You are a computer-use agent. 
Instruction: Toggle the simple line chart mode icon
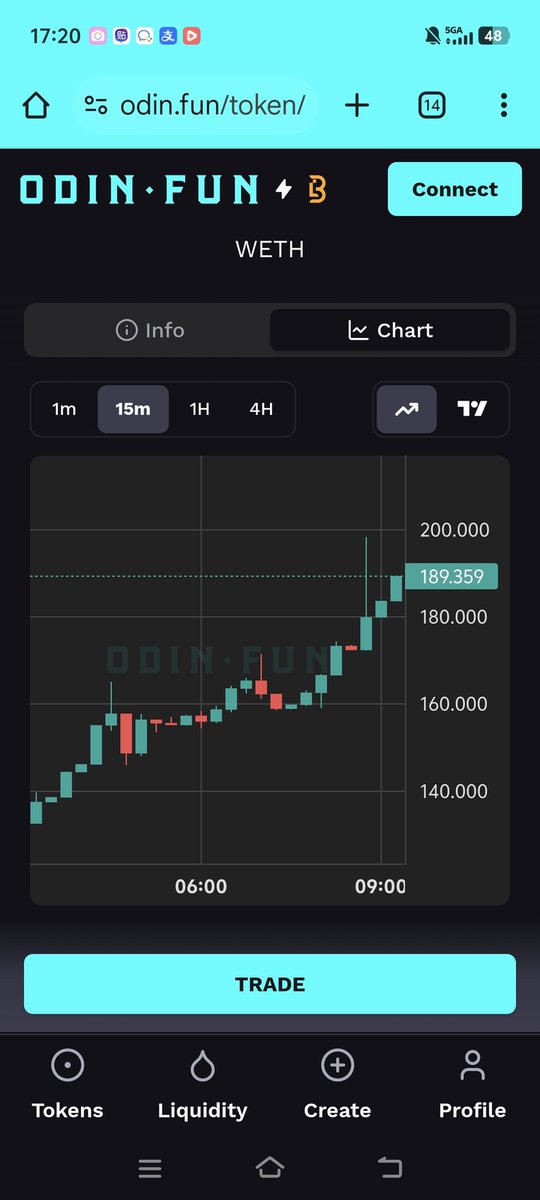407,409
